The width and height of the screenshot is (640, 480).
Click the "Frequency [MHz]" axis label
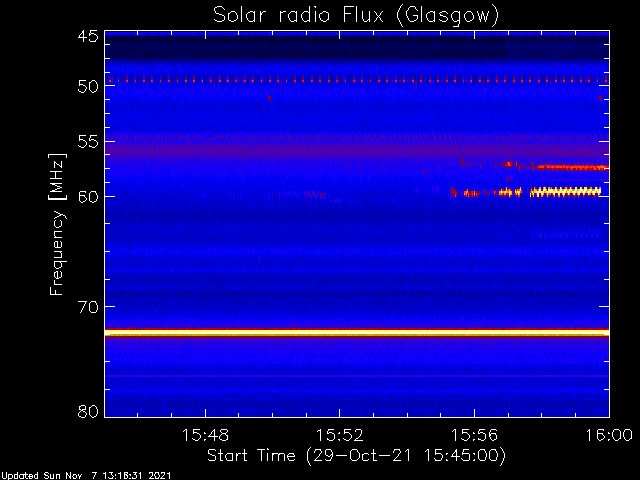pos(57,224)
